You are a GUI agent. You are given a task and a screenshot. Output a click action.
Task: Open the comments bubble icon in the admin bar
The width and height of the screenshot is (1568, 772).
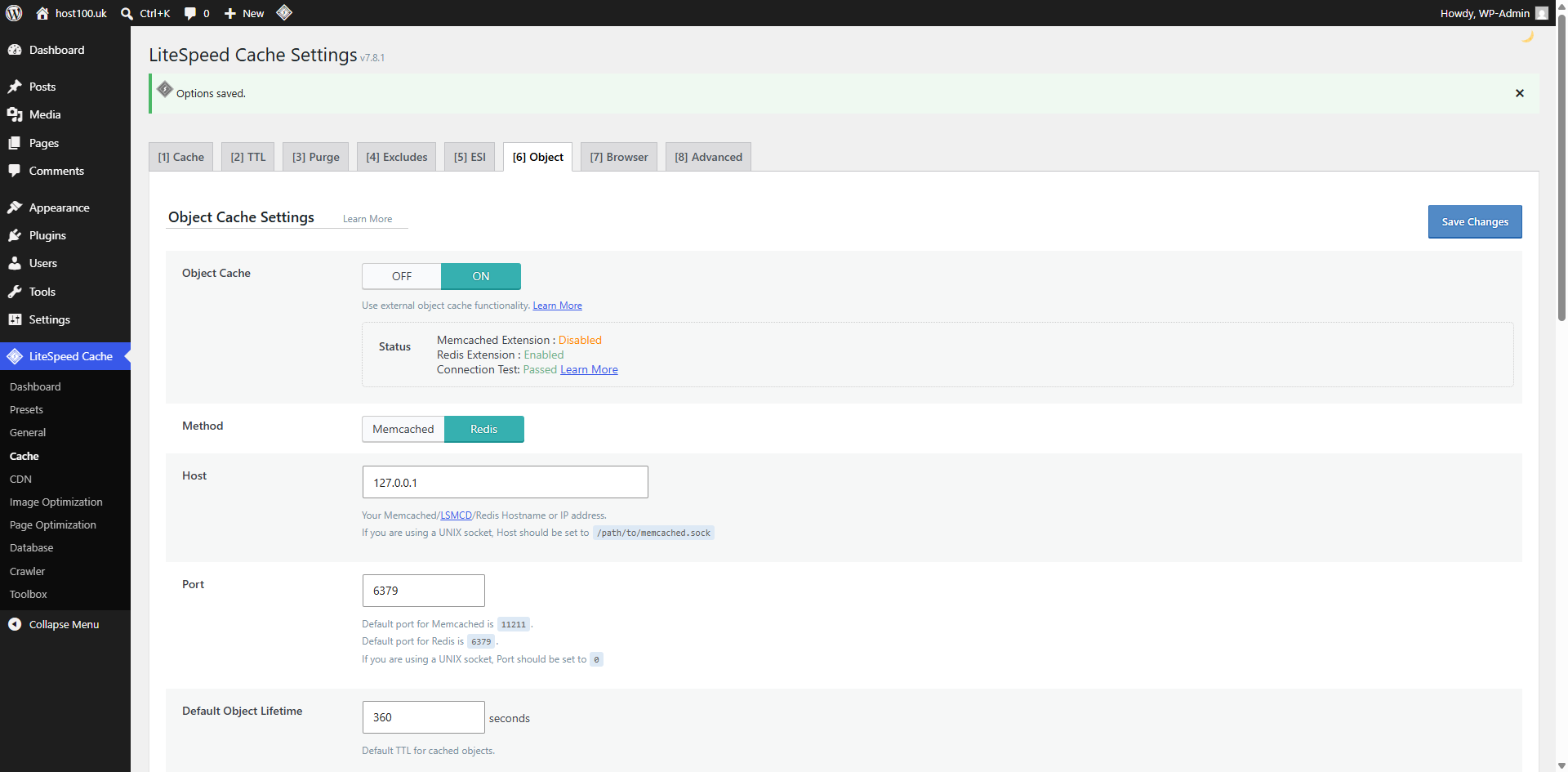click(x=190, y=13)
